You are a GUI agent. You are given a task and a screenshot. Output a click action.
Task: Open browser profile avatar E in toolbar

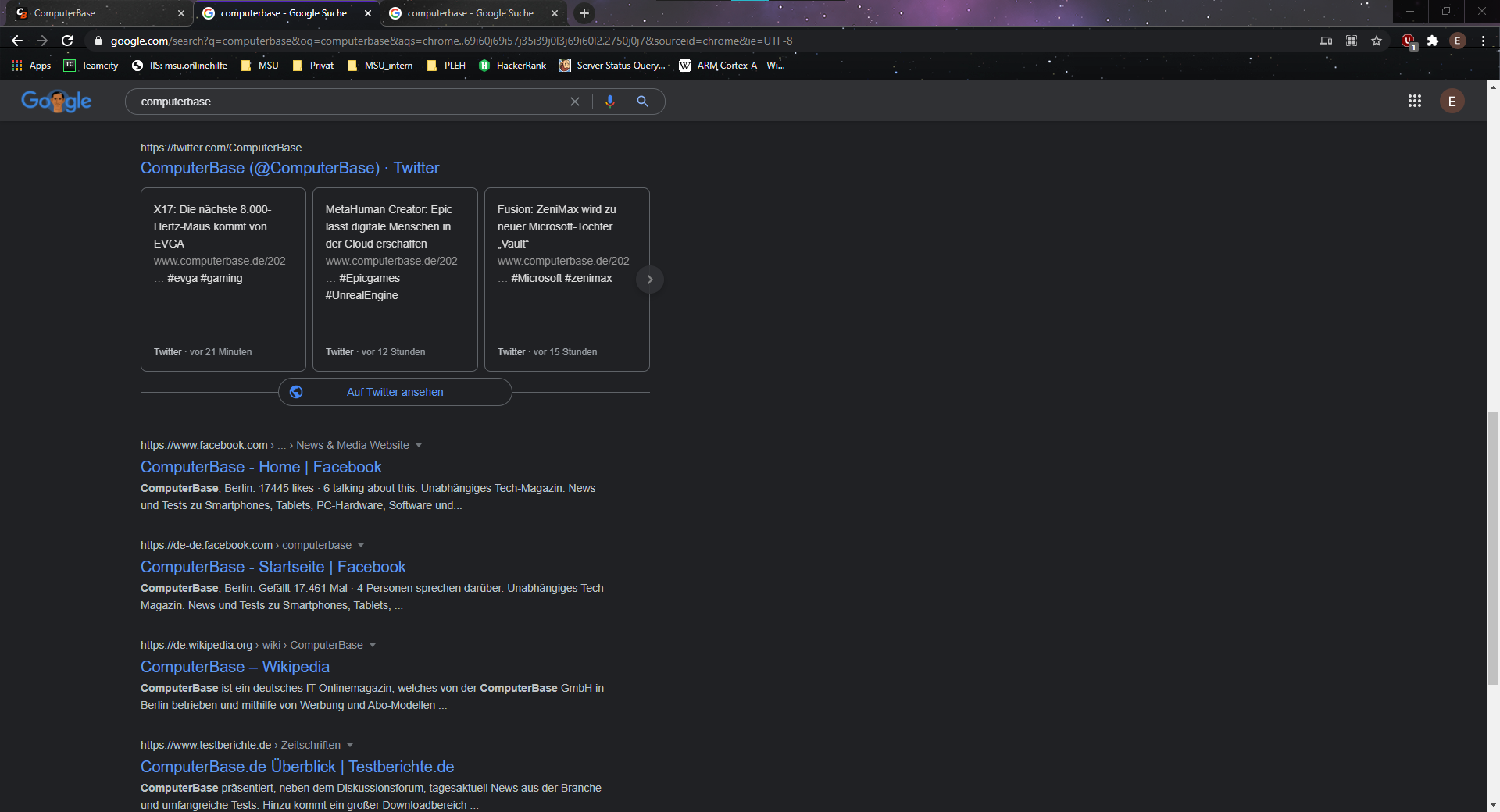pyautogui.click(x=1458, y=41)
